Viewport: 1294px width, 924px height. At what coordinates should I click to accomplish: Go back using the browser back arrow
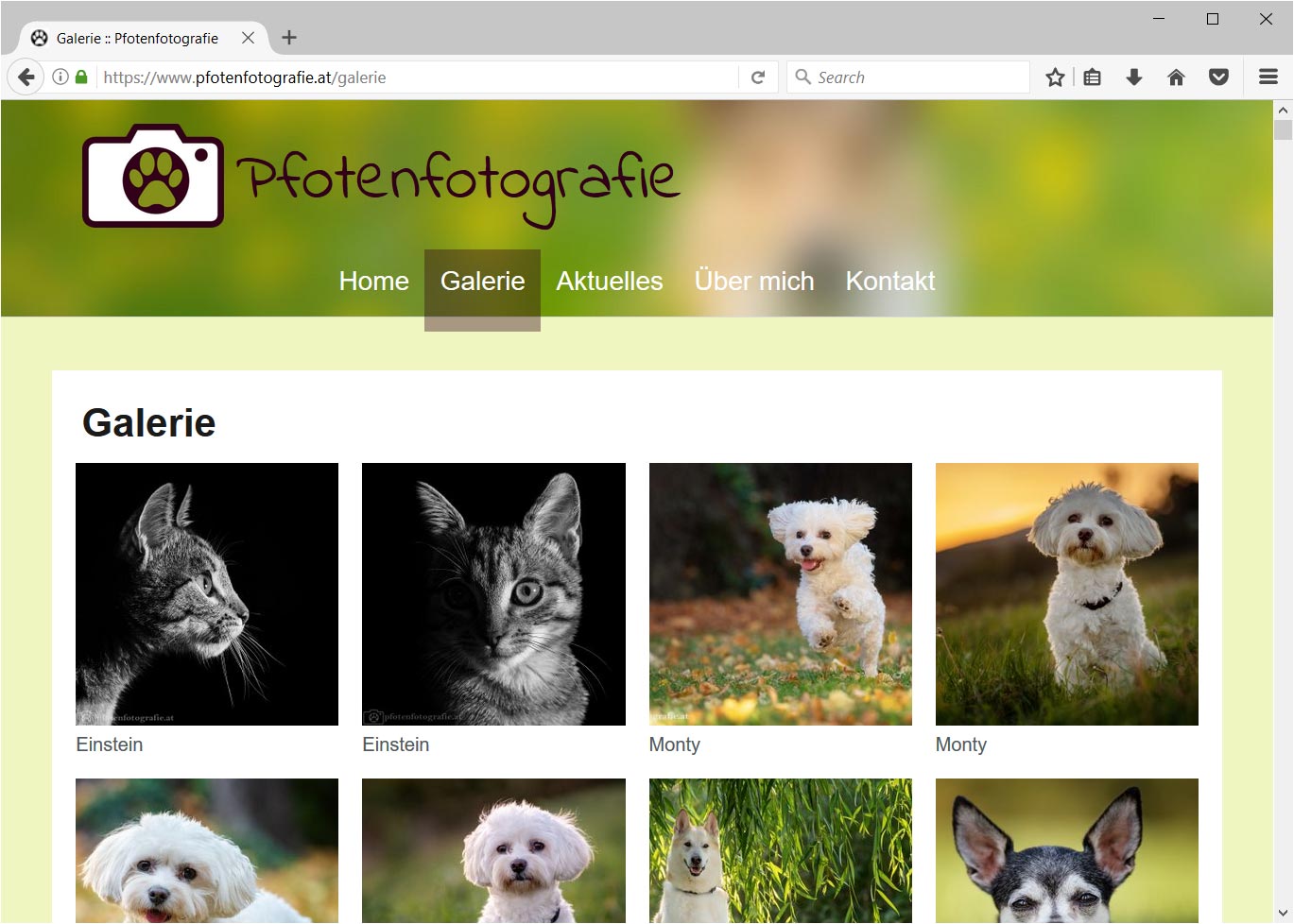click(x=26, y=77)
